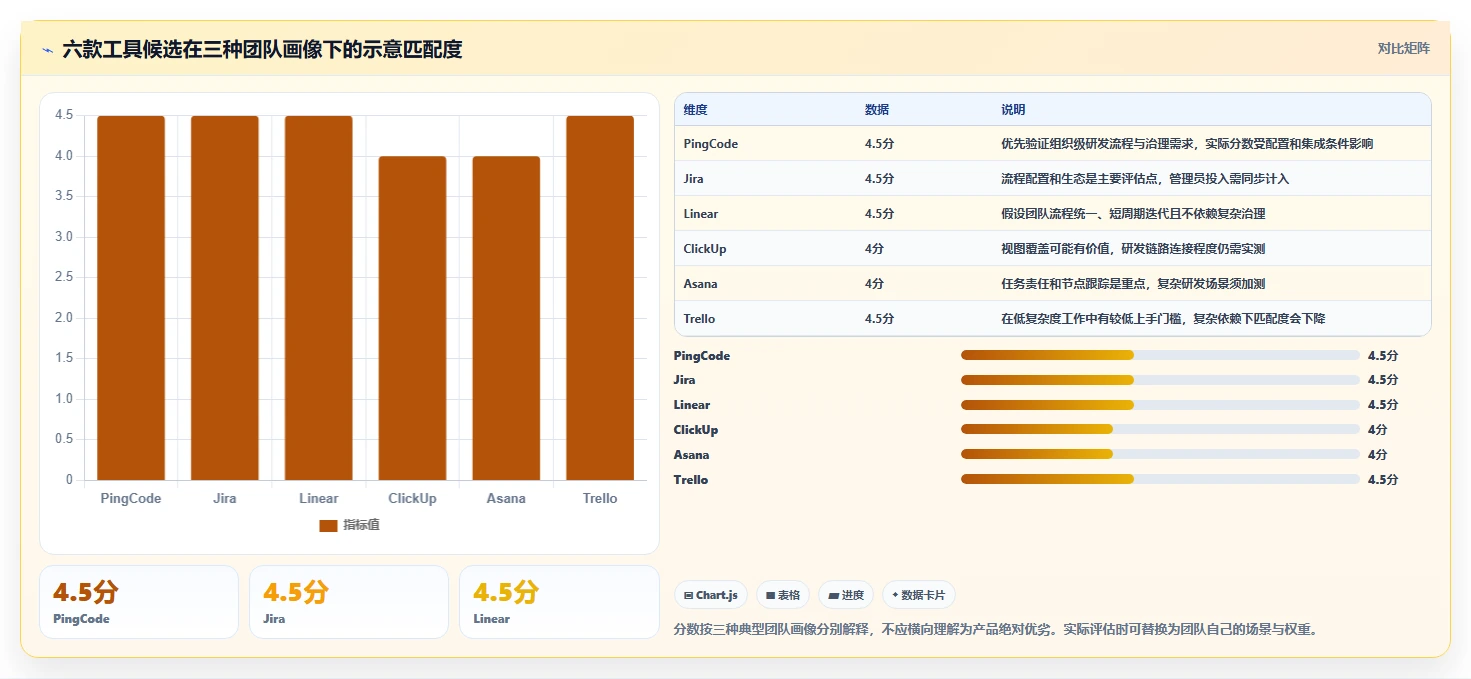Click the Asana progress bar
This screenshot has height=679, width=1471.
click(x=1160, y=455)
